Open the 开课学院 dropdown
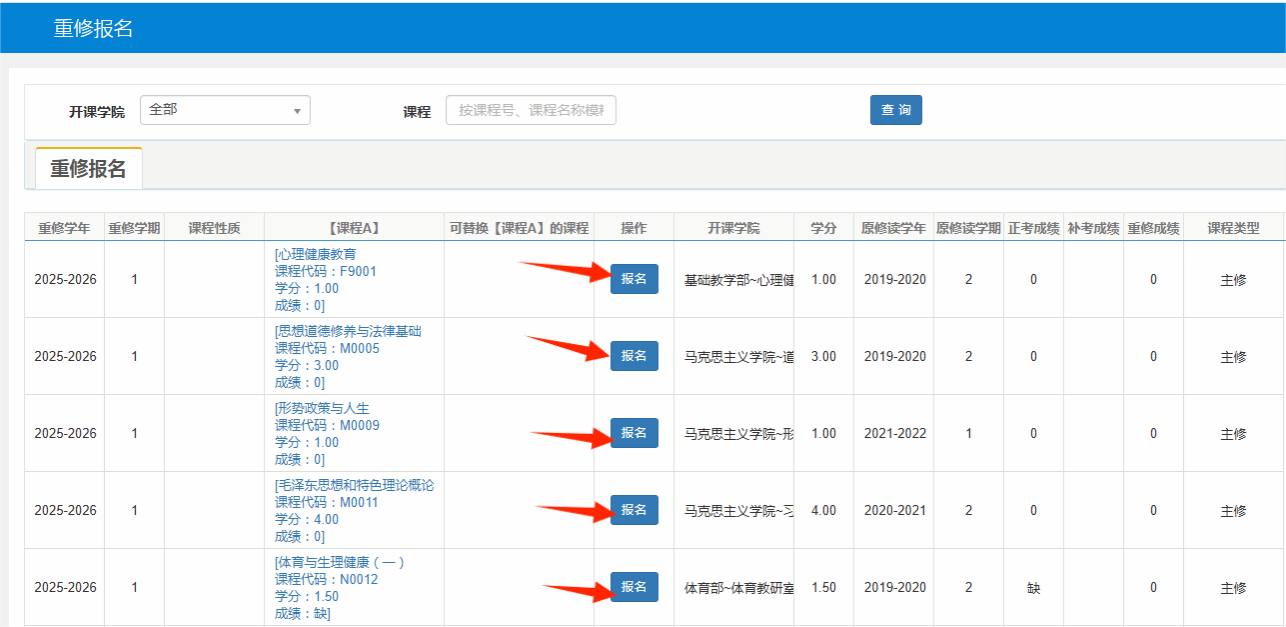The height and width of the screenshot is (627, 1286). point(225,110)
